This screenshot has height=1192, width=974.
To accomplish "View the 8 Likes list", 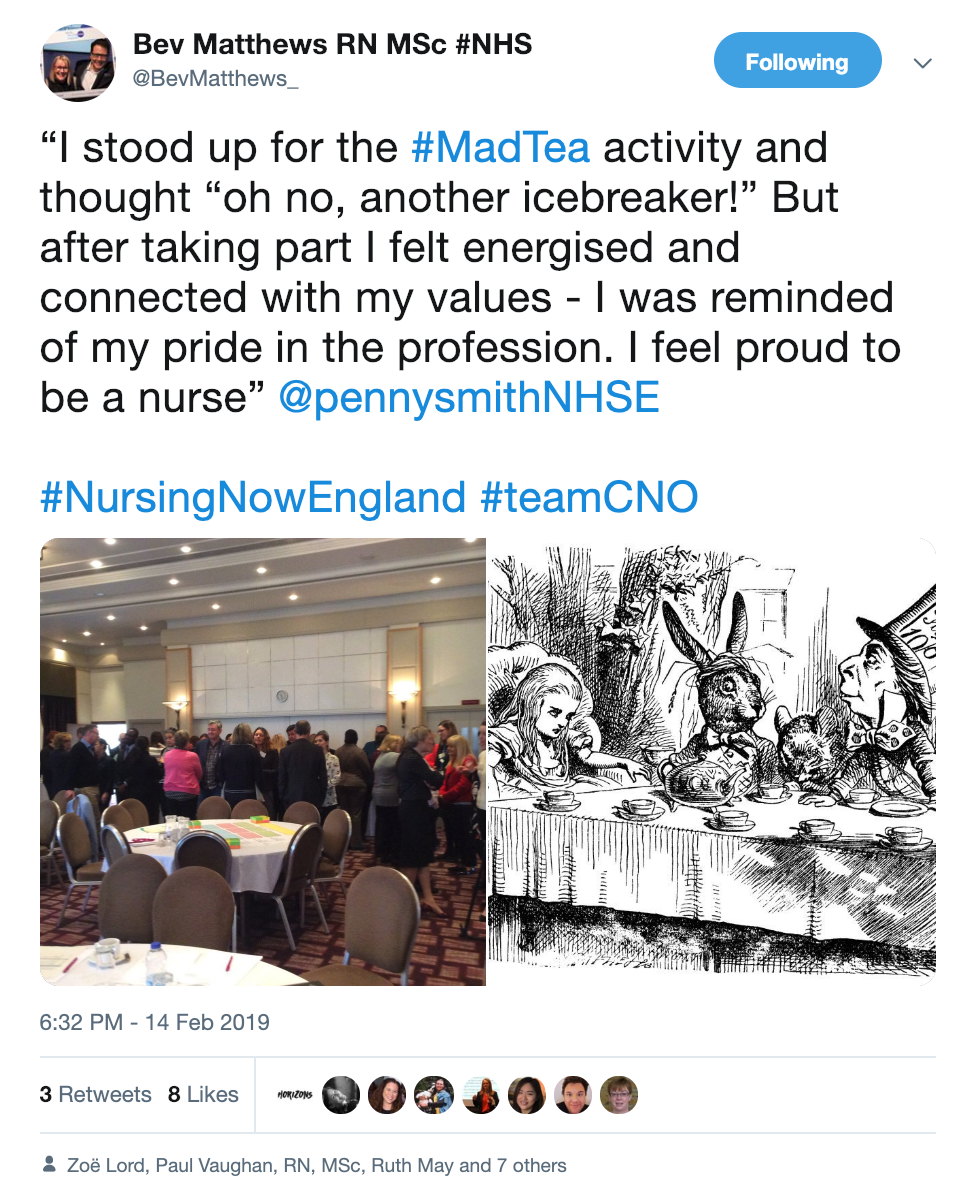I will (x=203, y=1094).
